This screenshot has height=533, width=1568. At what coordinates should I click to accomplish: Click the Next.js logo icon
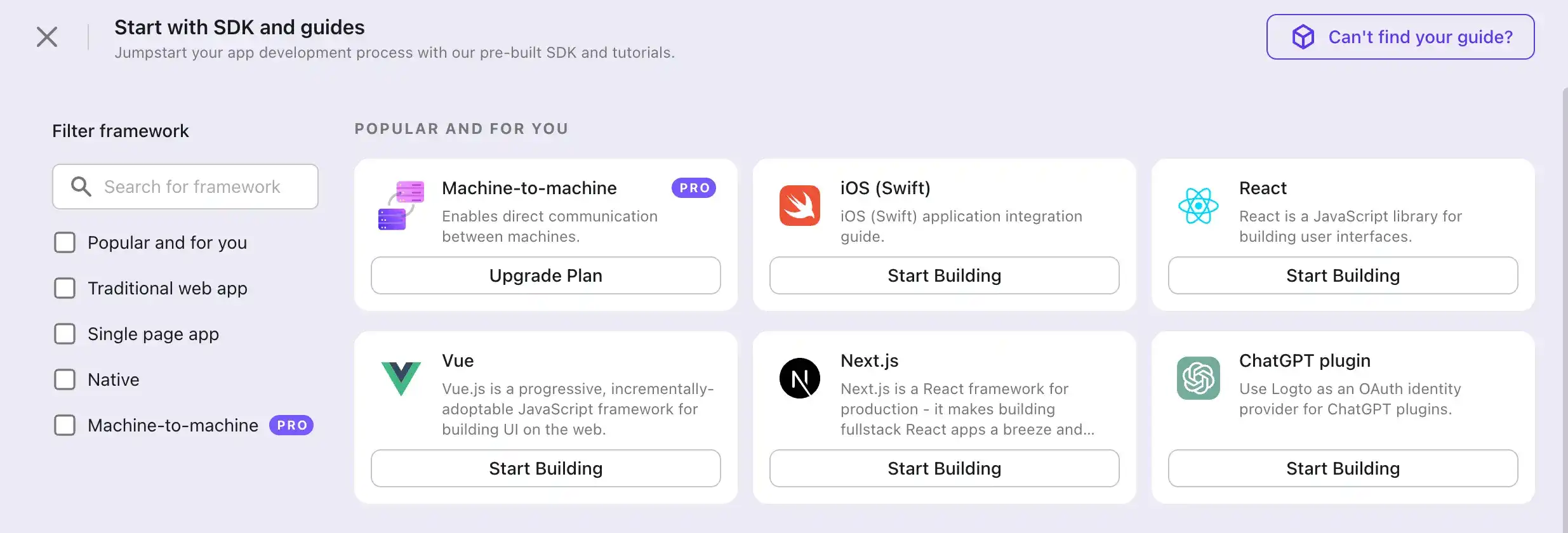coord(799,378)
